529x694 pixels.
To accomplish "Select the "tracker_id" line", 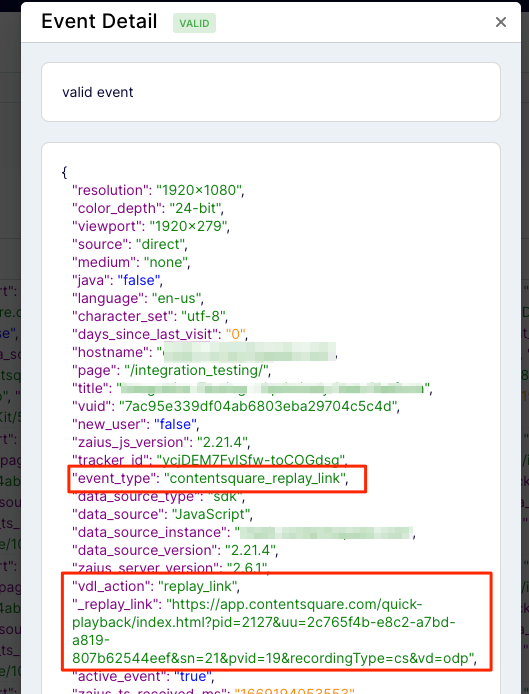I will pos(210,459).
